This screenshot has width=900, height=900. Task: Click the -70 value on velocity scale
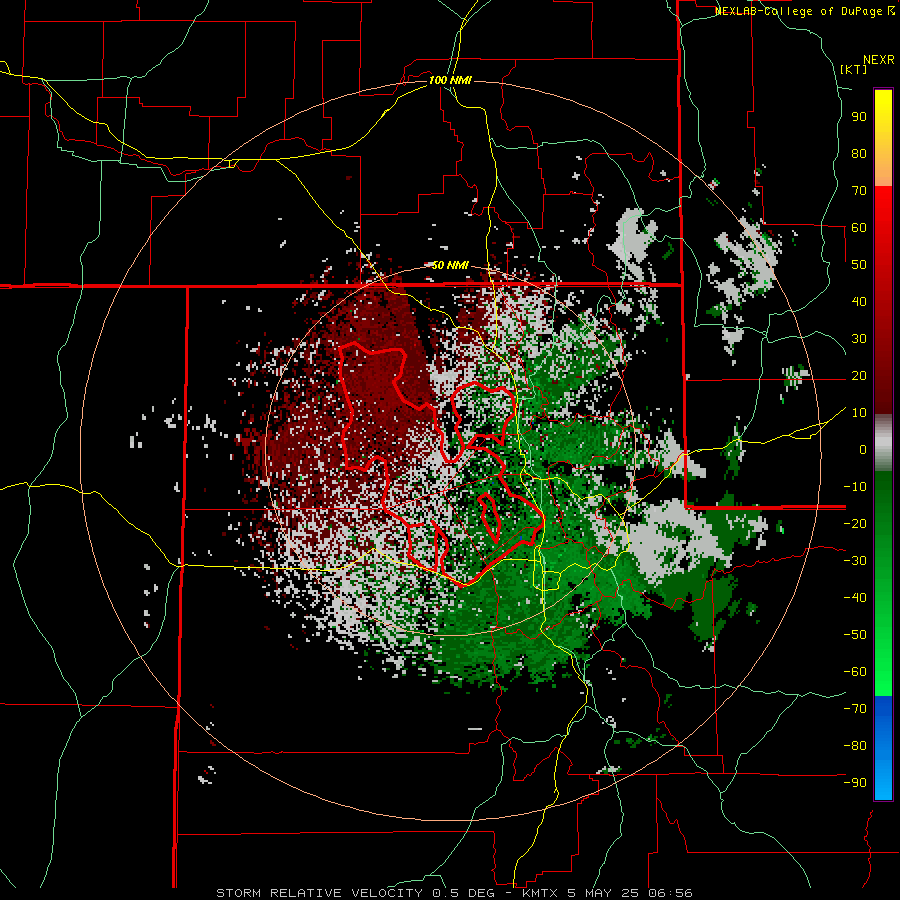855,709
